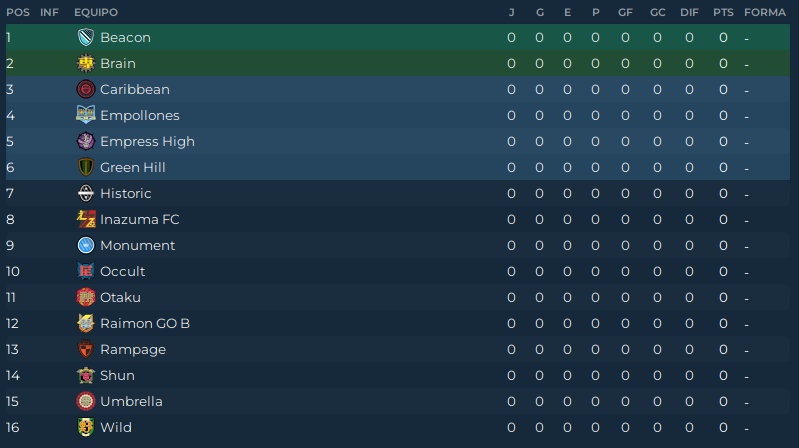The image size is (799, 448).
Task: Click the Green Hill shield icon
Action: click(86, 167)
